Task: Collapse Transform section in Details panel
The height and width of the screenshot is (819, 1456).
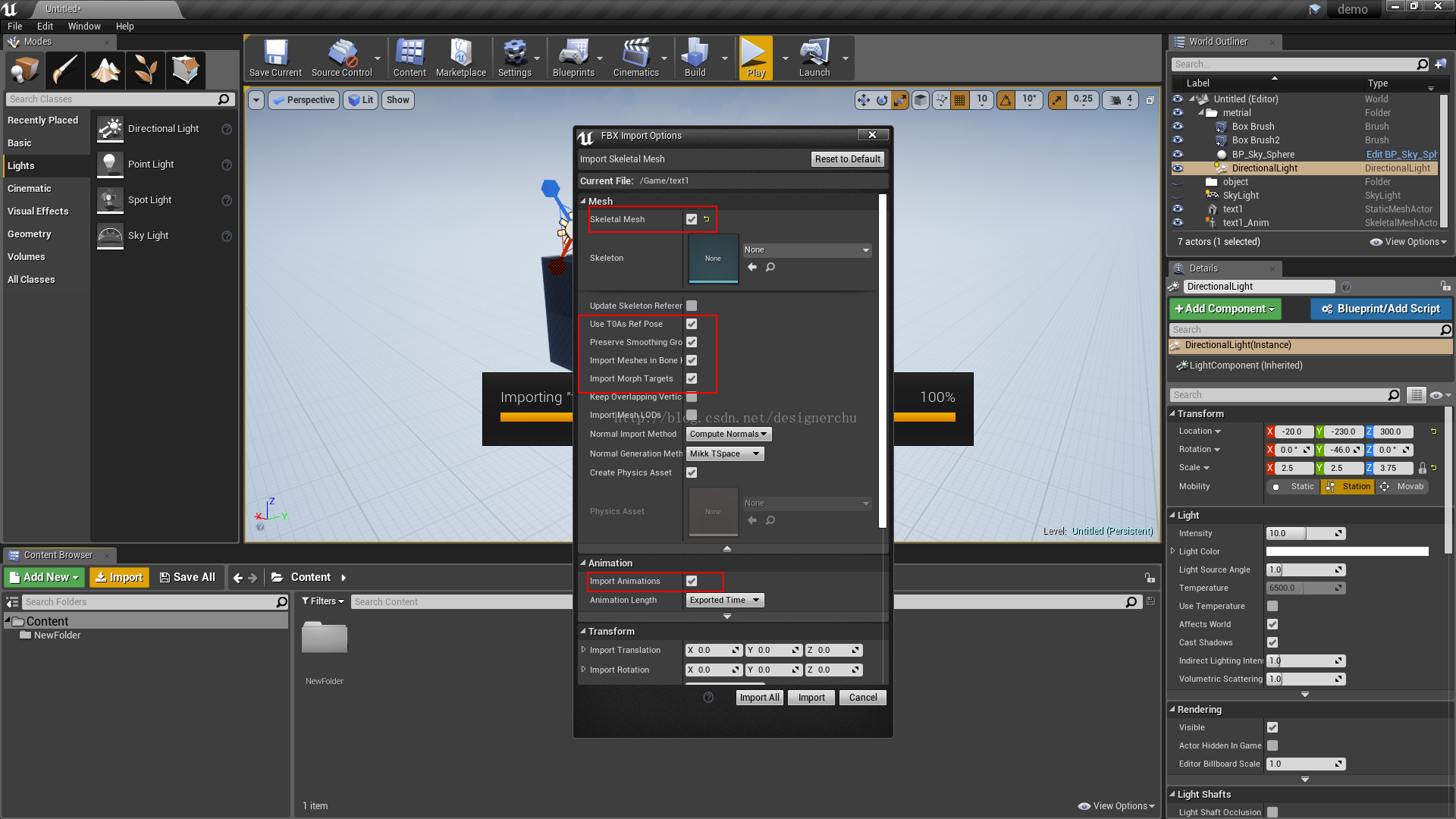Action: pos(1172,414)
